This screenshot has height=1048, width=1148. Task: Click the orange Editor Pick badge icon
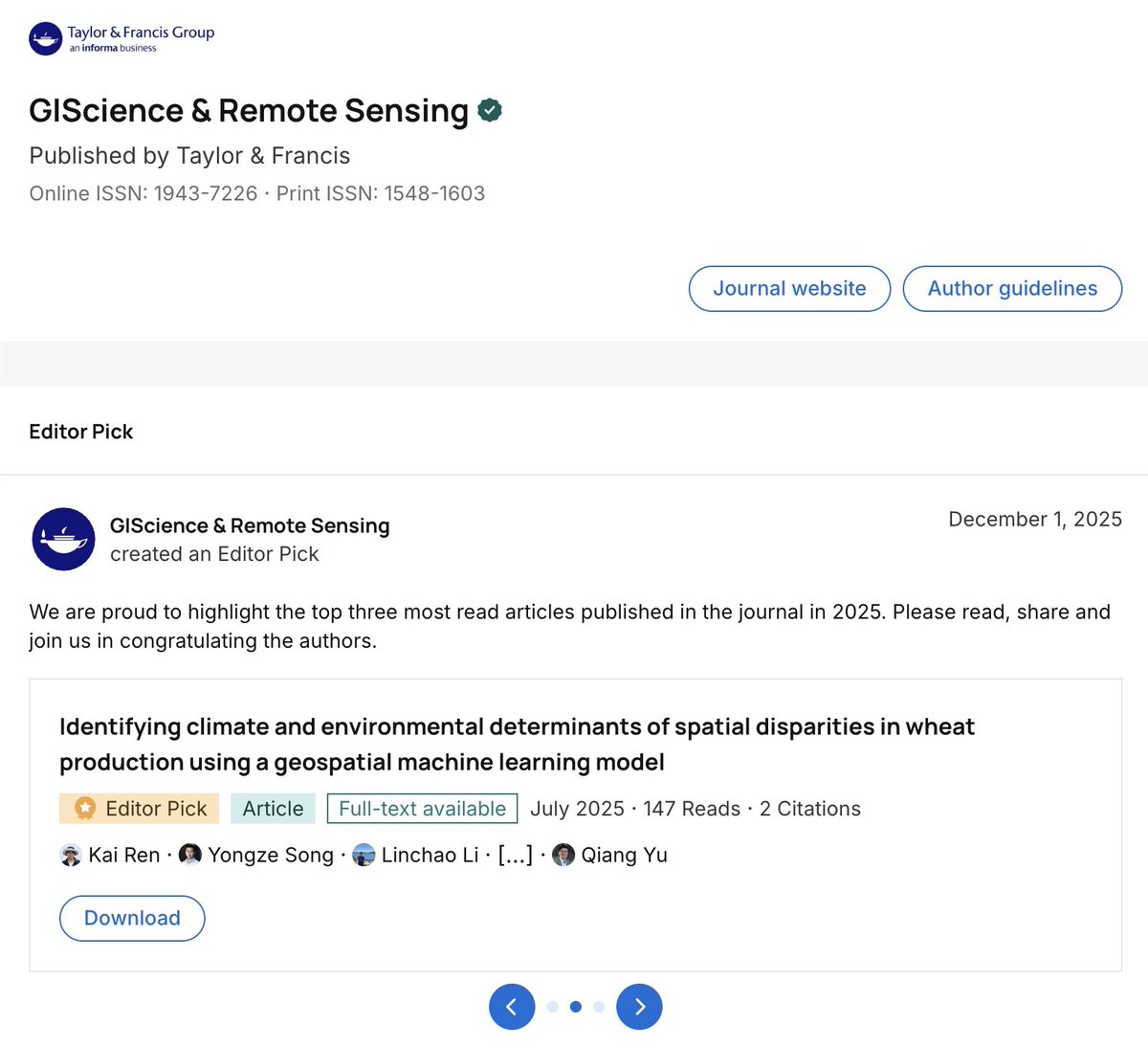85,809
